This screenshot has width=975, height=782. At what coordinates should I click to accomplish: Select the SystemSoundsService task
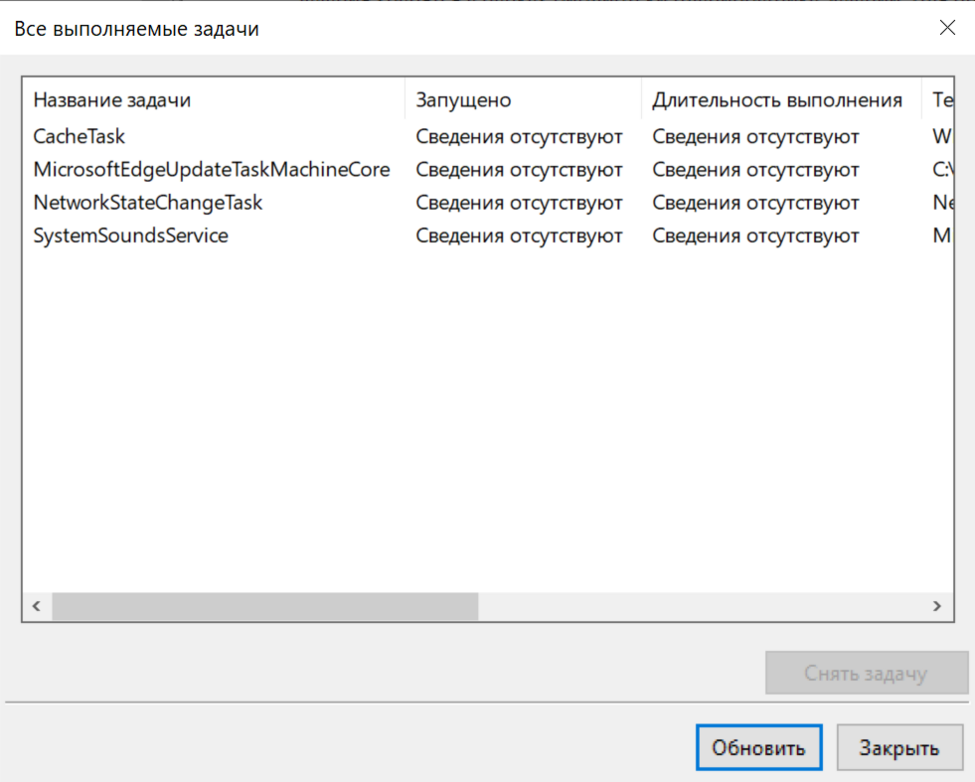131,236
